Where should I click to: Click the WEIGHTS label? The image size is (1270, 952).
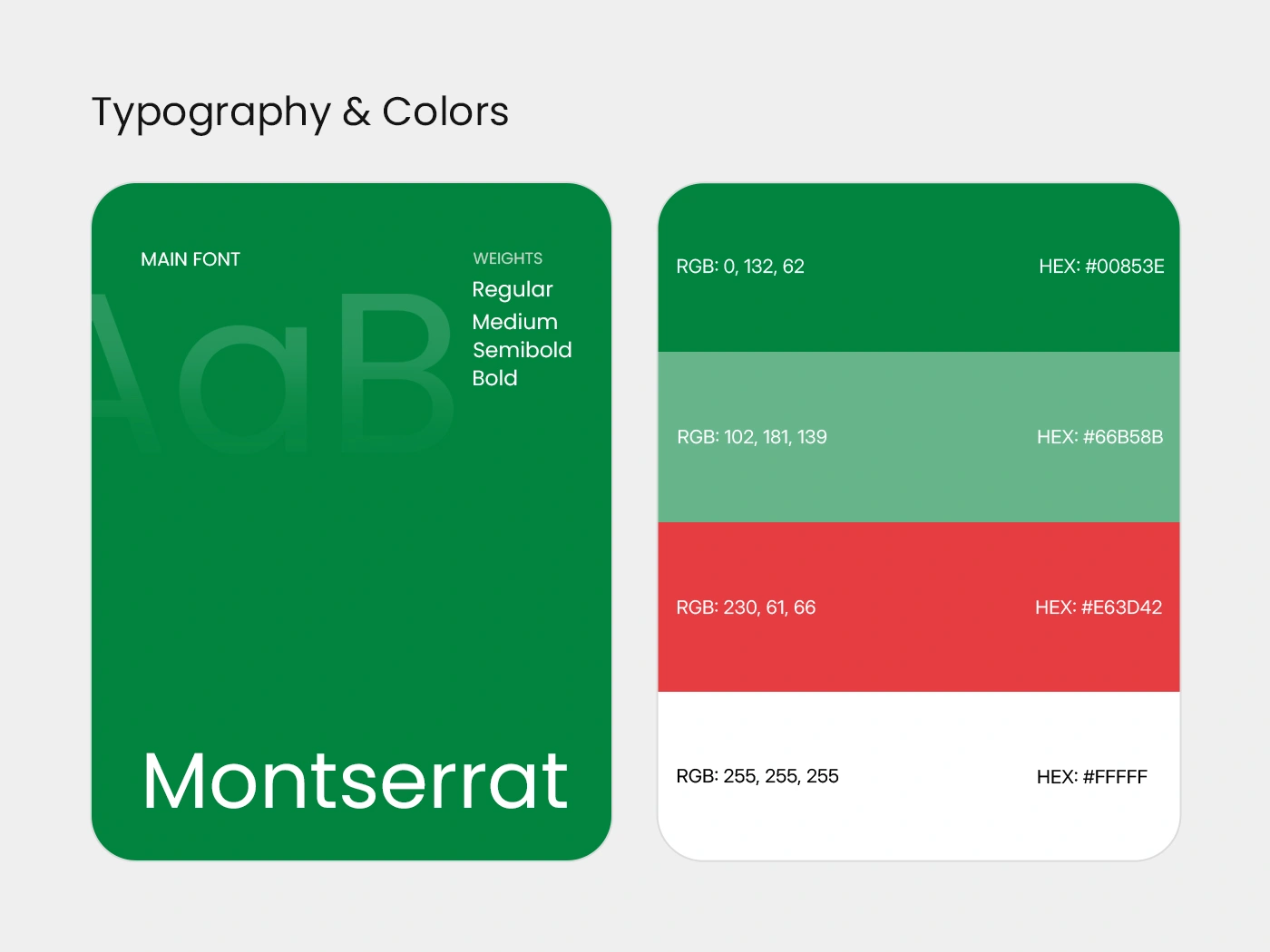coord(508,258)
